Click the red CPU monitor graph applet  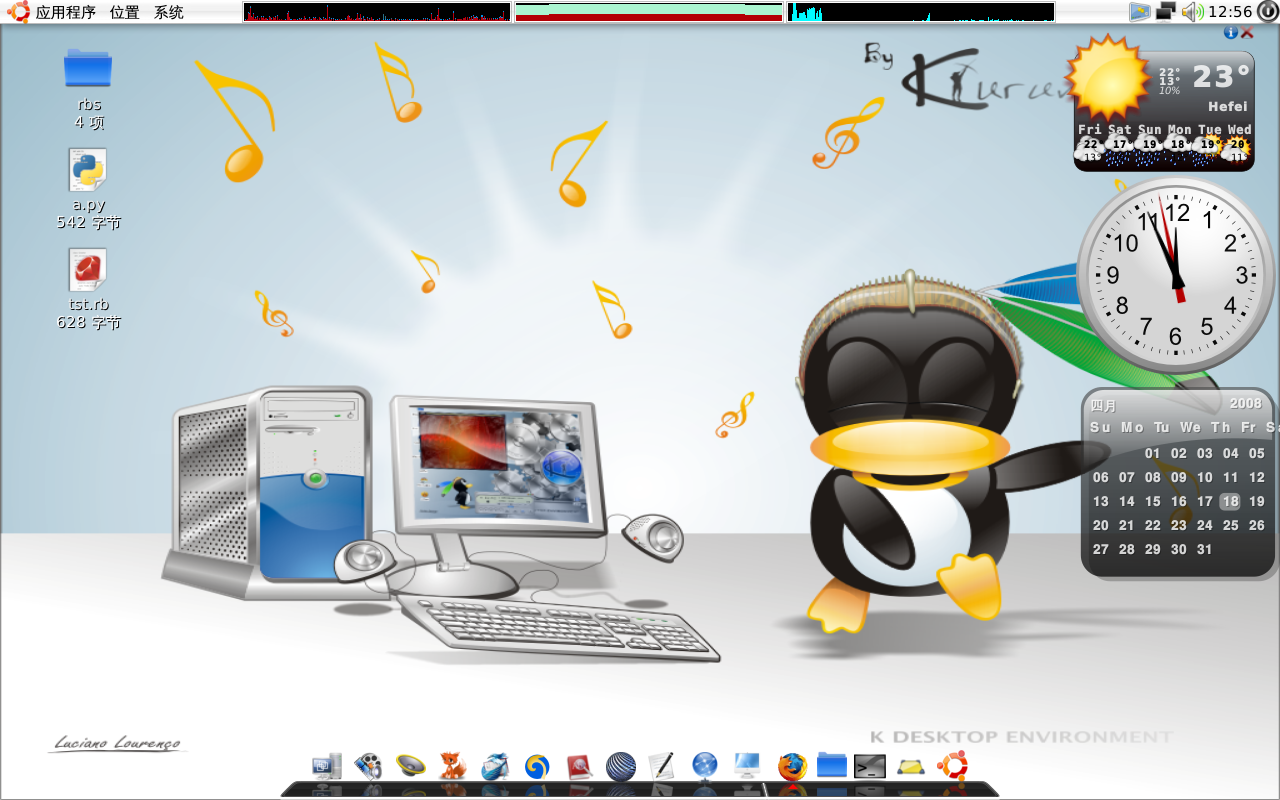377,12
